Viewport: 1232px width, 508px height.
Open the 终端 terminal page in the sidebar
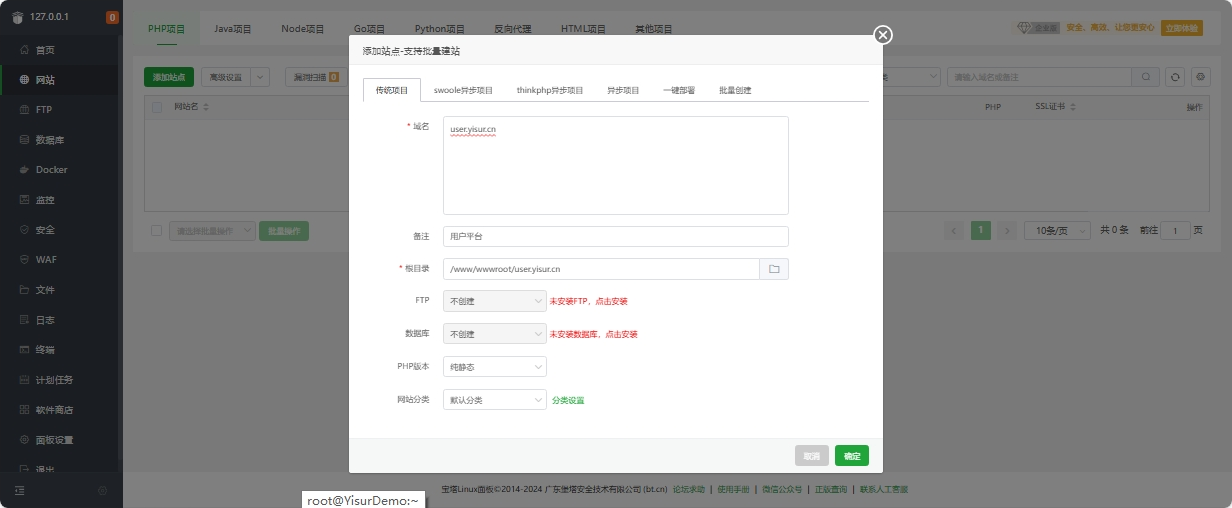pos(45,350)
